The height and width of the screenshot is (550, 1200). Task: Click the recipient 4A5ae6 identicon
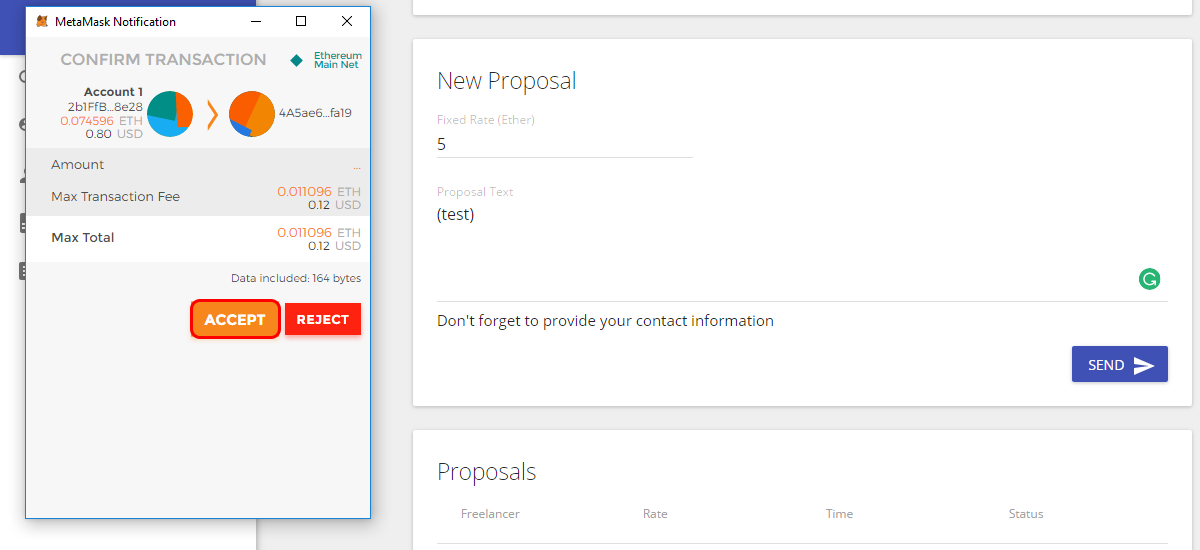(x=252, y=113)
